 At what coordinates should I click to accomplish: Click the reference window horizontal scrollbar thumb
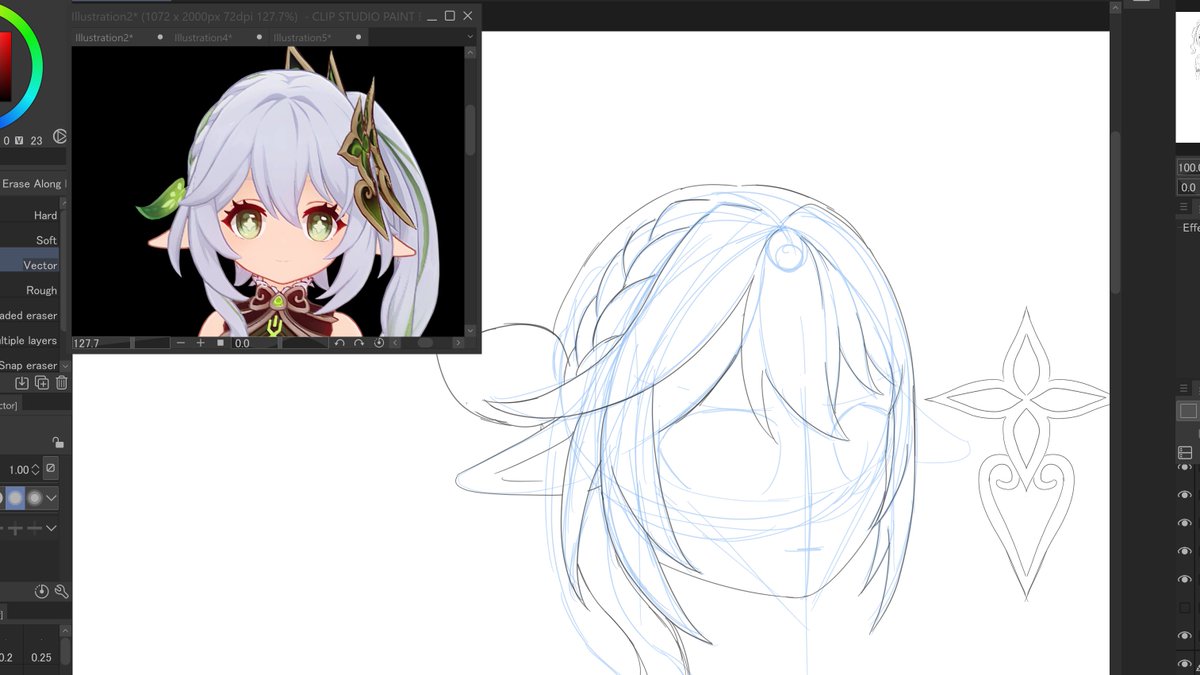tap(426, 343)
